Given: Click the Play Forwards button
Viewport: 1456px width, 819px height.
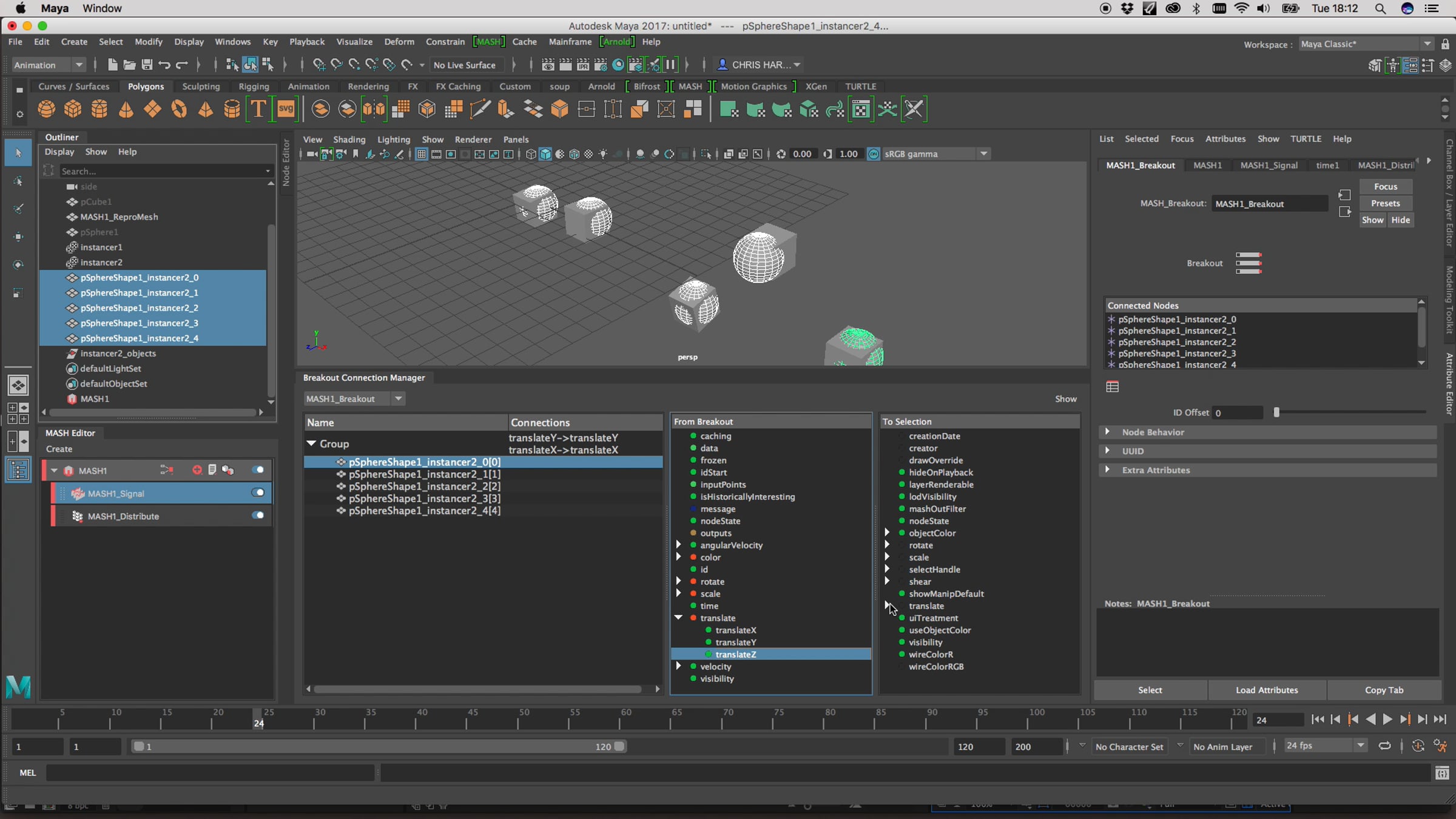Looking at the screenshot, I should (x=1387, y=720).
